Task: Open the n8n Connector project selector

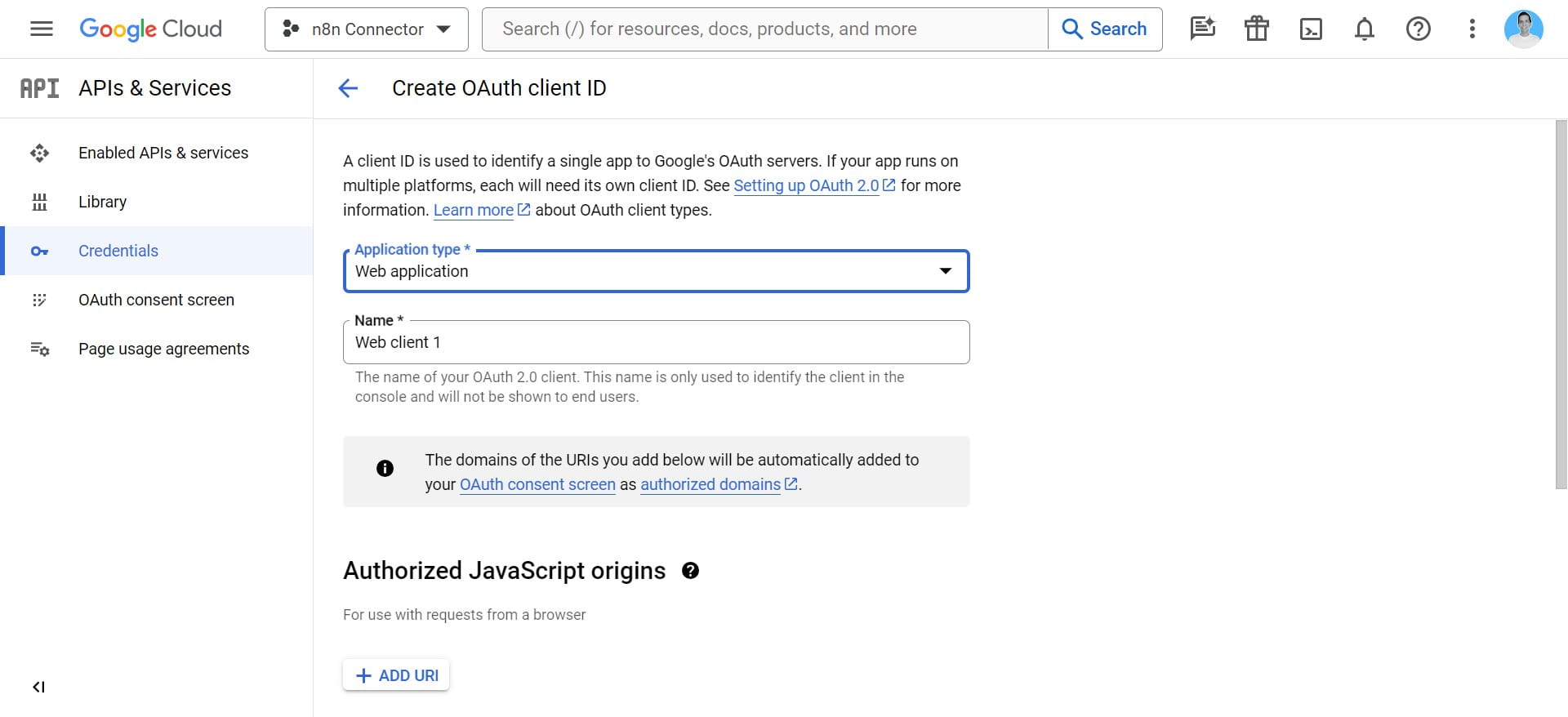Action: (x=366, y=29)
